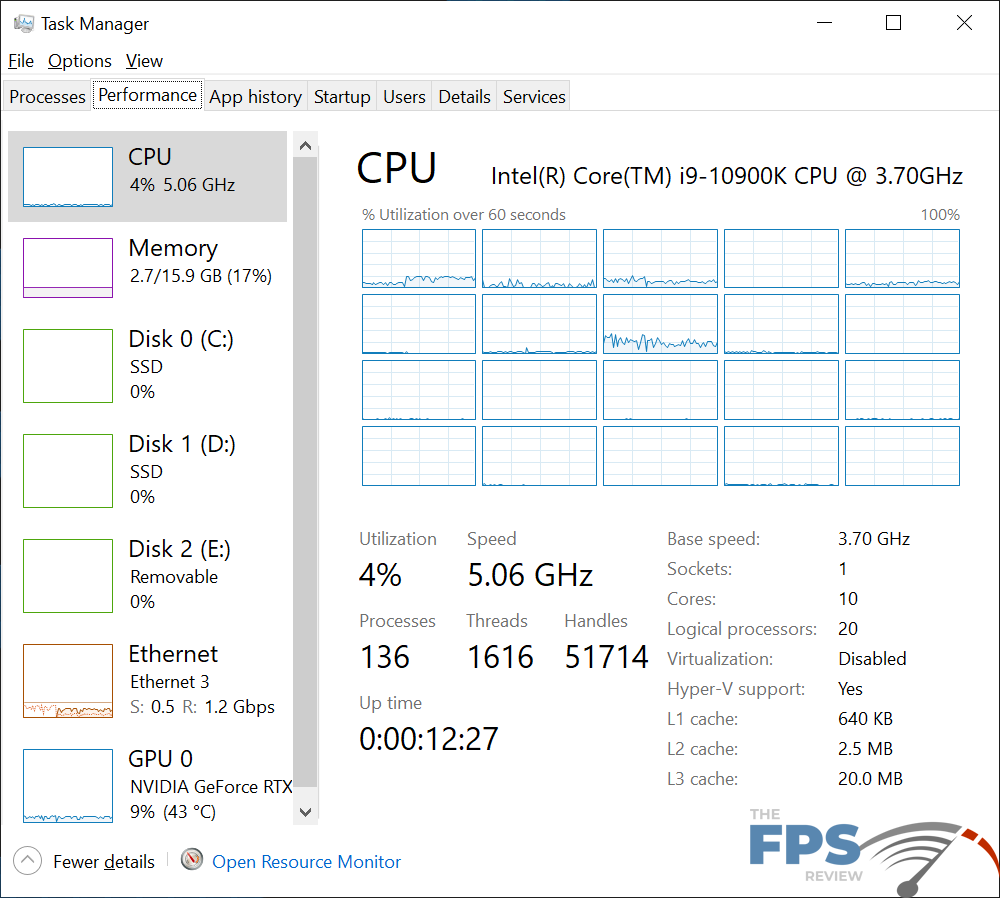Click 'Ethernet 3' adapter name text
This screenshot has width=1000, height=898.
(170, 682)
